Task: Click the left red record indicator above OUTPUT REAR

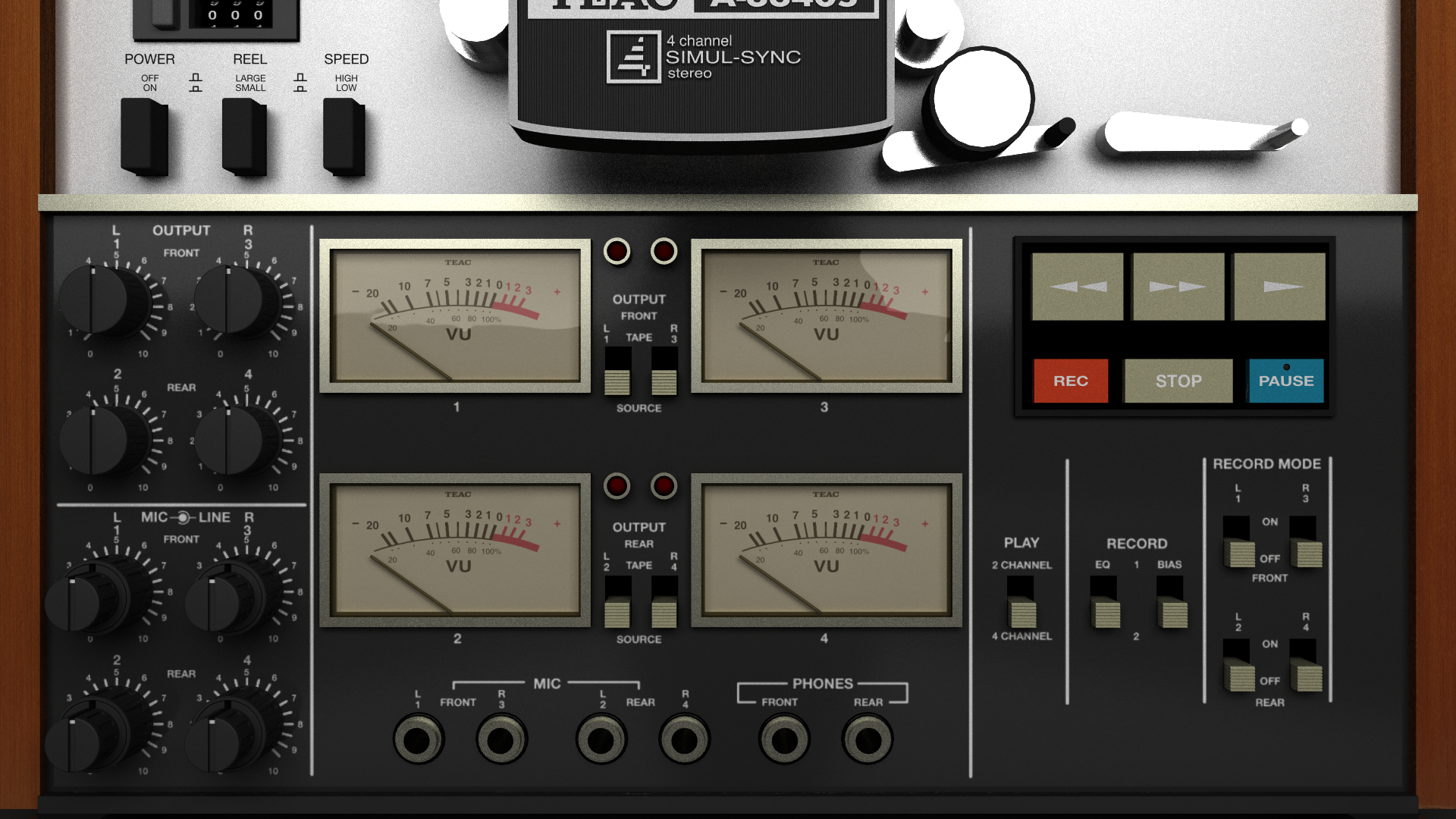Action: (x=617, y=485)
